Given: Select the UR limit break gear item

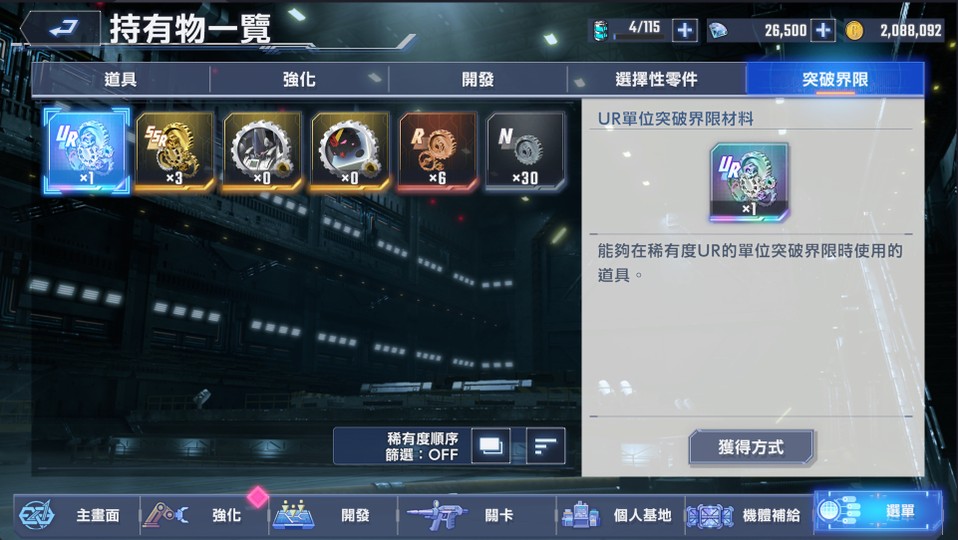Looking at the screenshot, I should click(x=87, y=151).
